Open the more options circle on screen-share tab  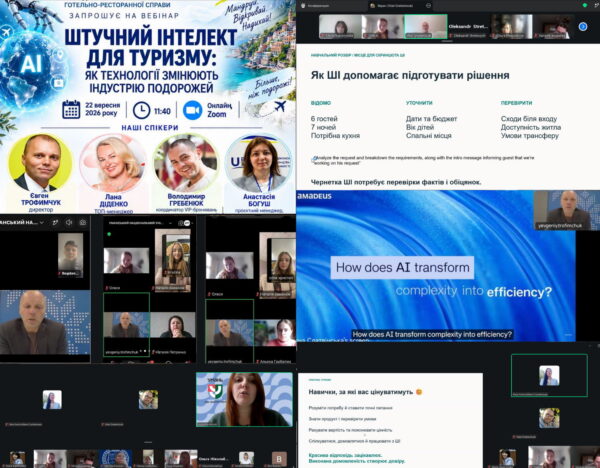point(428,6)
